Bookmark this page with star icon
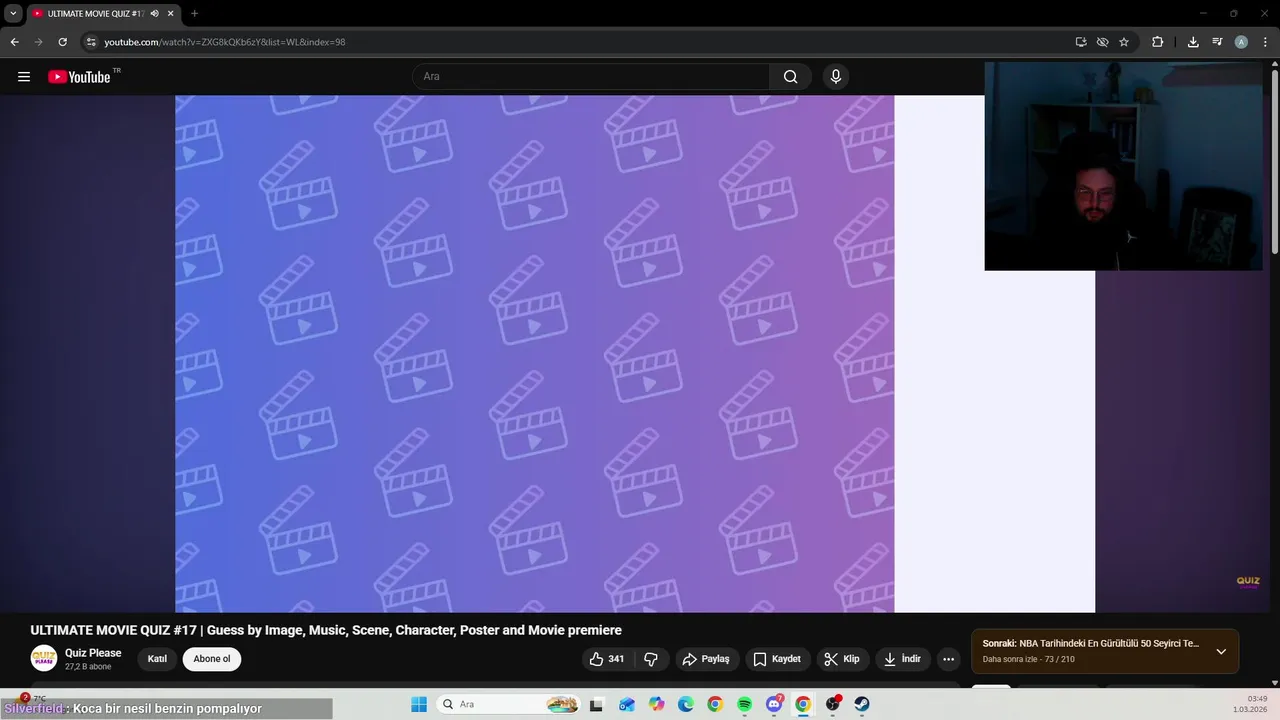 pos(1124,42)
